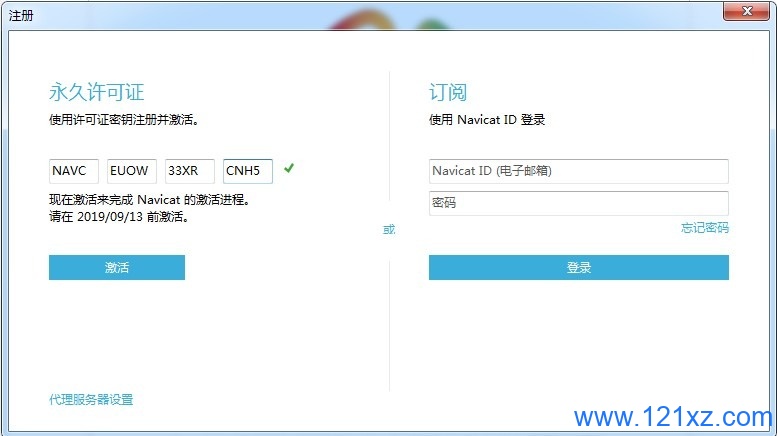Click the 使用许可证密钥注册并激活 text
The image size is (777, 436).
(123, 119)
